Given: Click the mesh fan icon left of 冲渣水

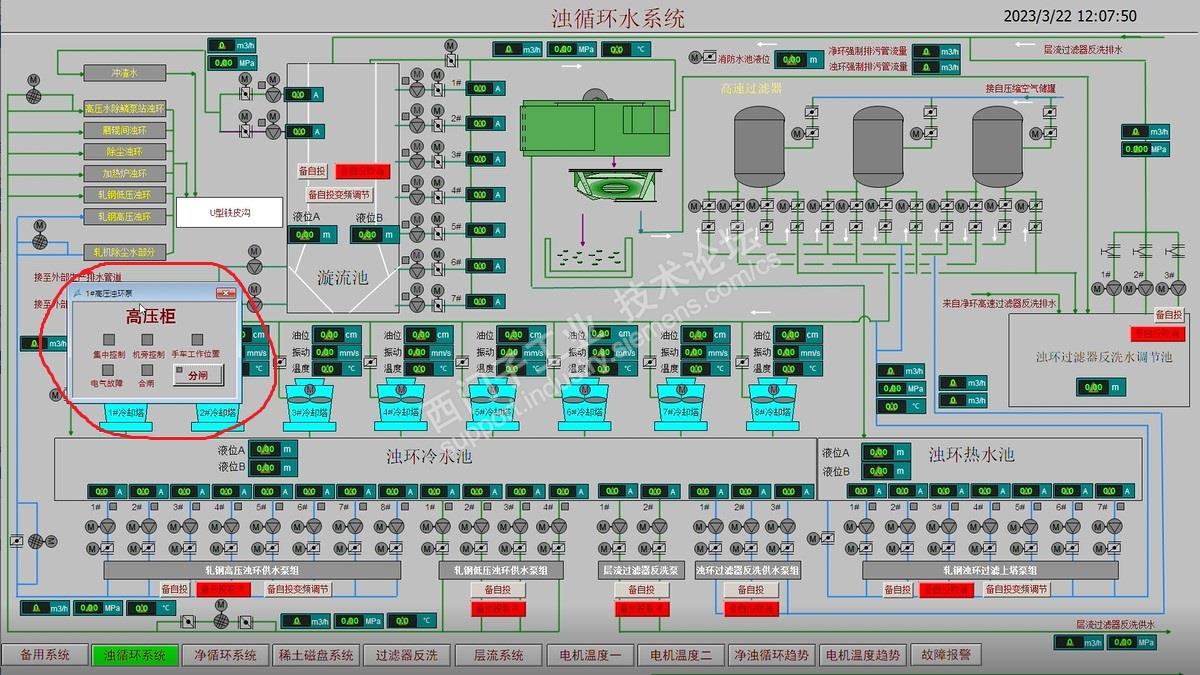Looking at the screenshot, I should (x=34, y=96).
